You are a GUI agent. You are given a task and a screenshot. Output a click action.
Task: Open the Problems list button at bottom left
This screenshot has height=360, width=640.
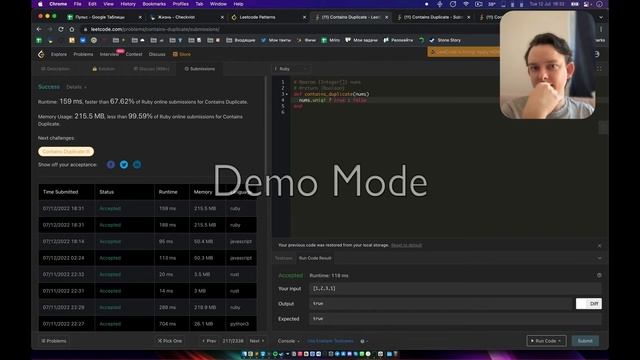pyautogui.click(x=54, y=341)
